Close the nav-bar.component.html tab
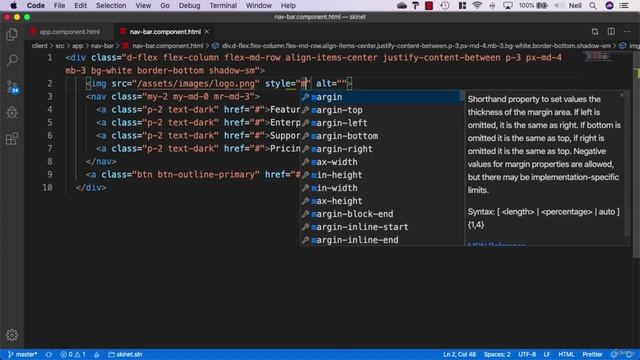 click(207, 31)
